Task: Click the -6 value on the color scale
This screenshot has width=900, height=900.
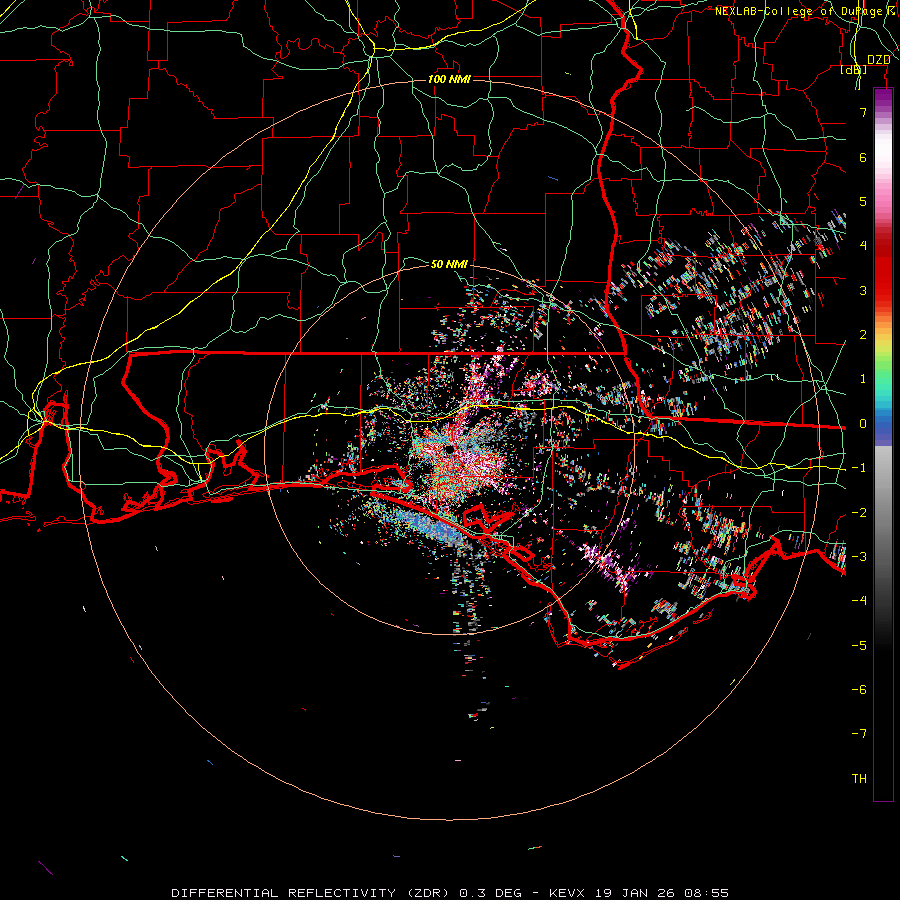Action: [859, 689]
